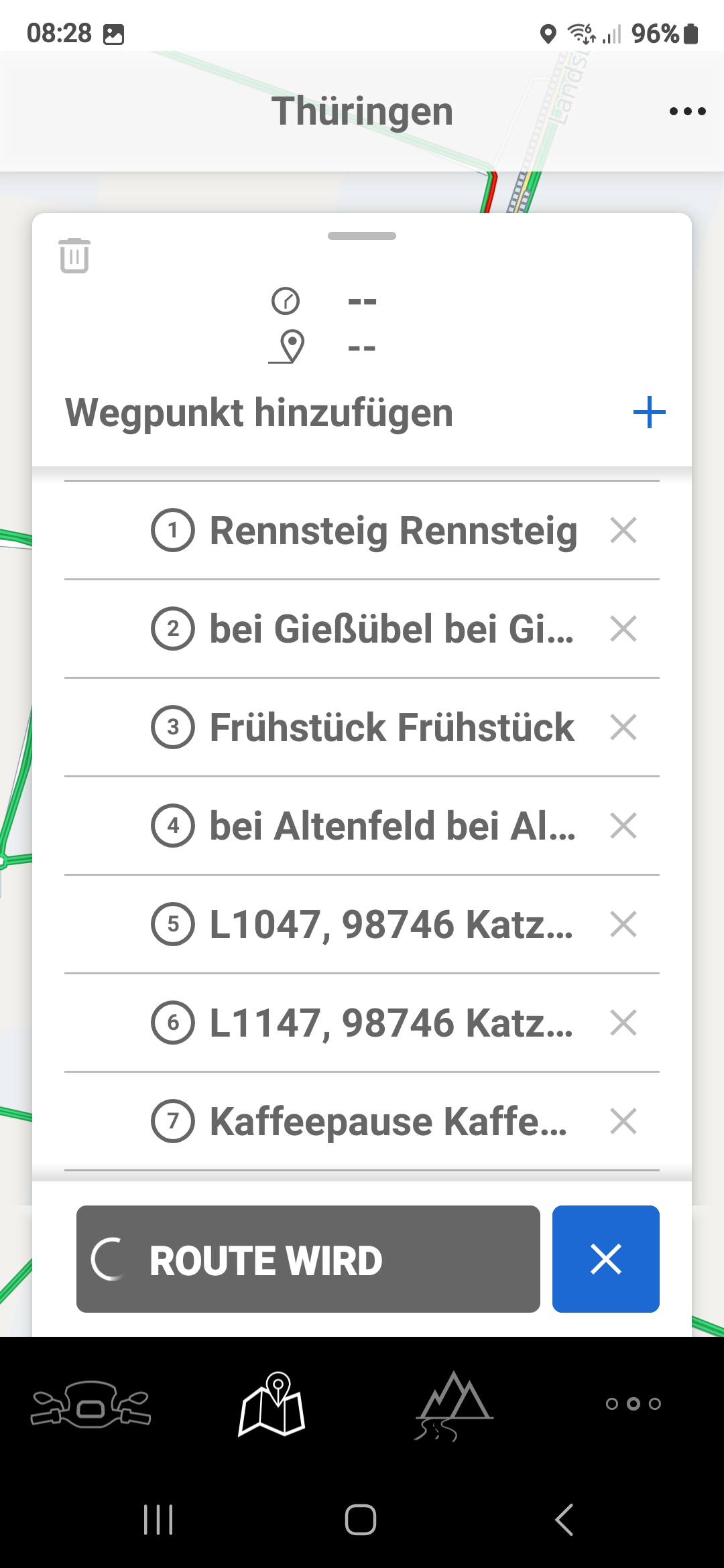The image size is (724, 1568).
Task: Open the mountain roads tab
Action: [x=454, y=1404]
